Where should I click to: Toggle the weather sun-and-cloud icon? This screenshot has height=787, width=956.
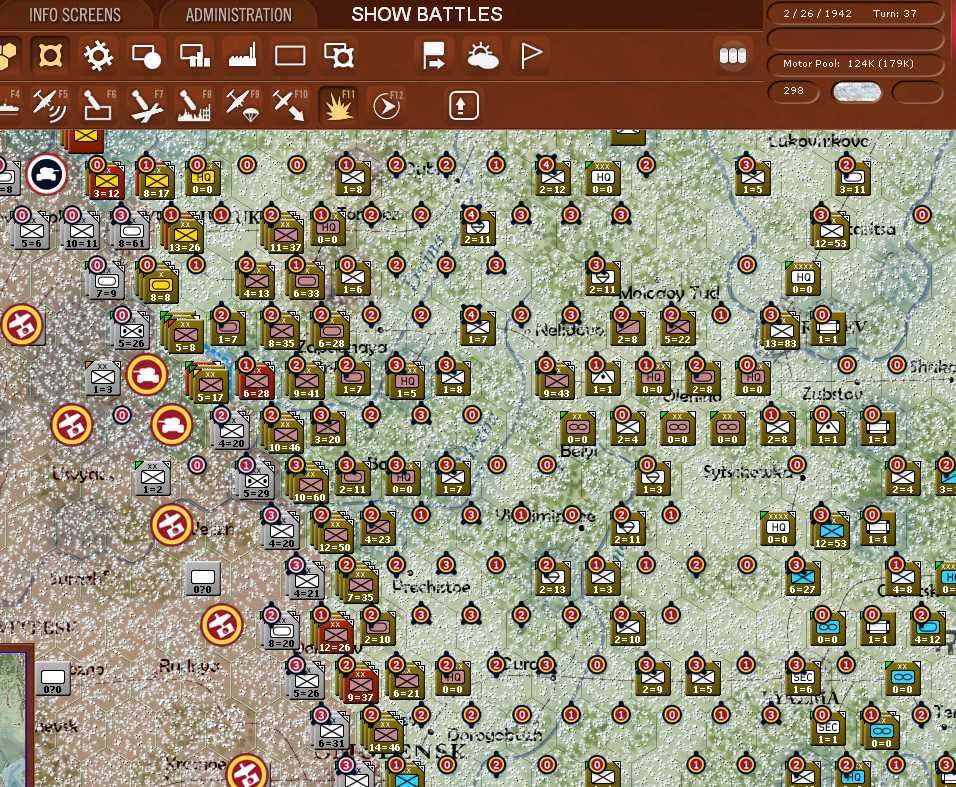pos(482,56)
